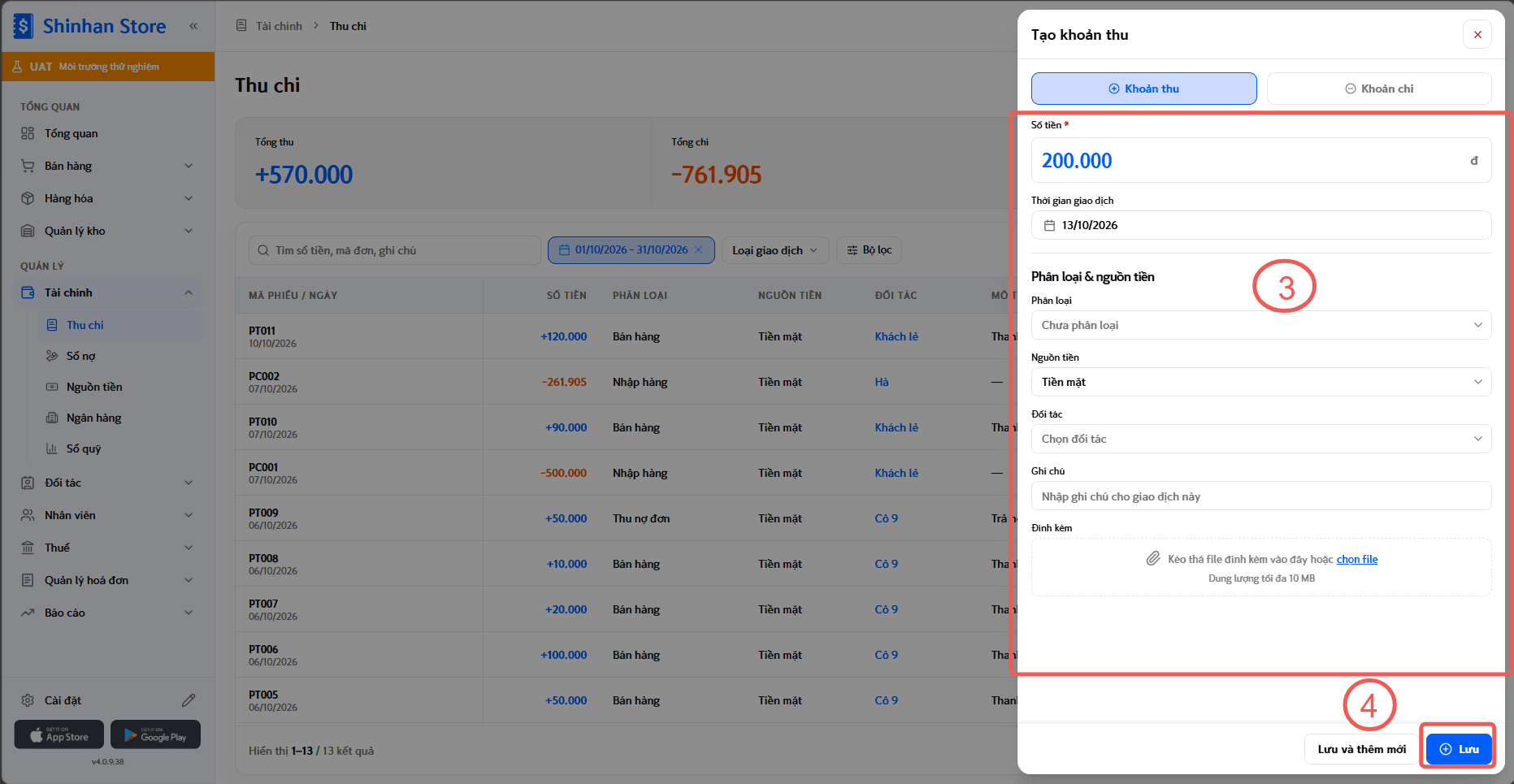Screen dimensions: 1514x784
Task: Open the Phân loại dropdown
Action: click(x=1261, y=325)
